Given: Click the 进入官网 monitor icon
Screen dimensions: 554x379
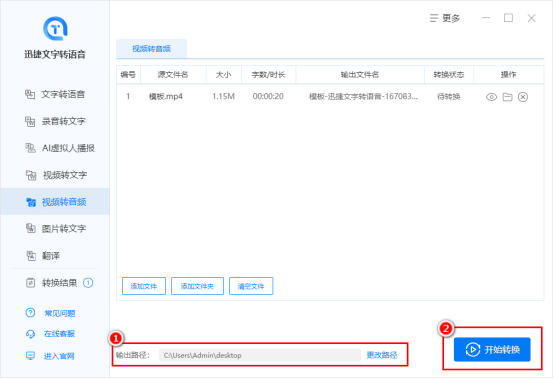Looking at the screenshot, I should pyautogui.click(x=30, y=356).
